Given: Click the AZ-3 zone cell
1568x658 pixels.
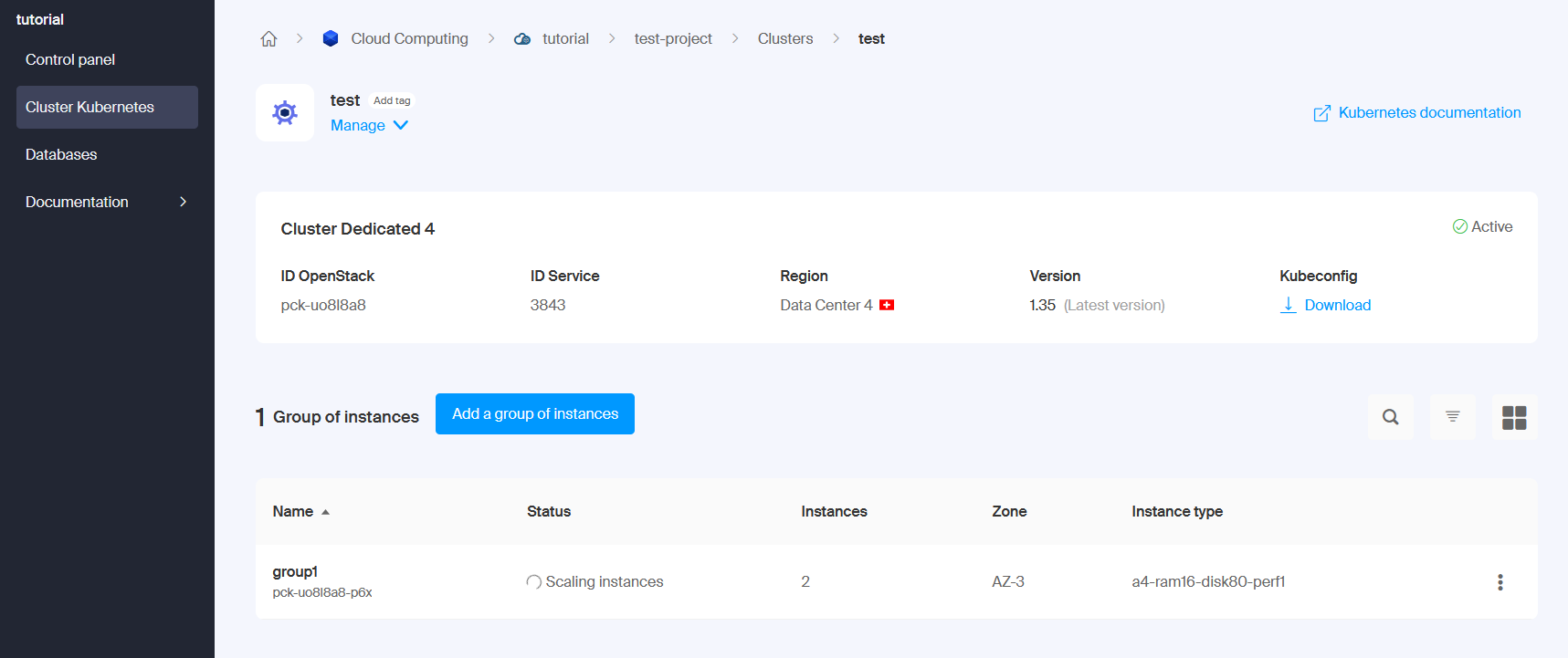Looking at the screenshot, I should [1008, 581].
